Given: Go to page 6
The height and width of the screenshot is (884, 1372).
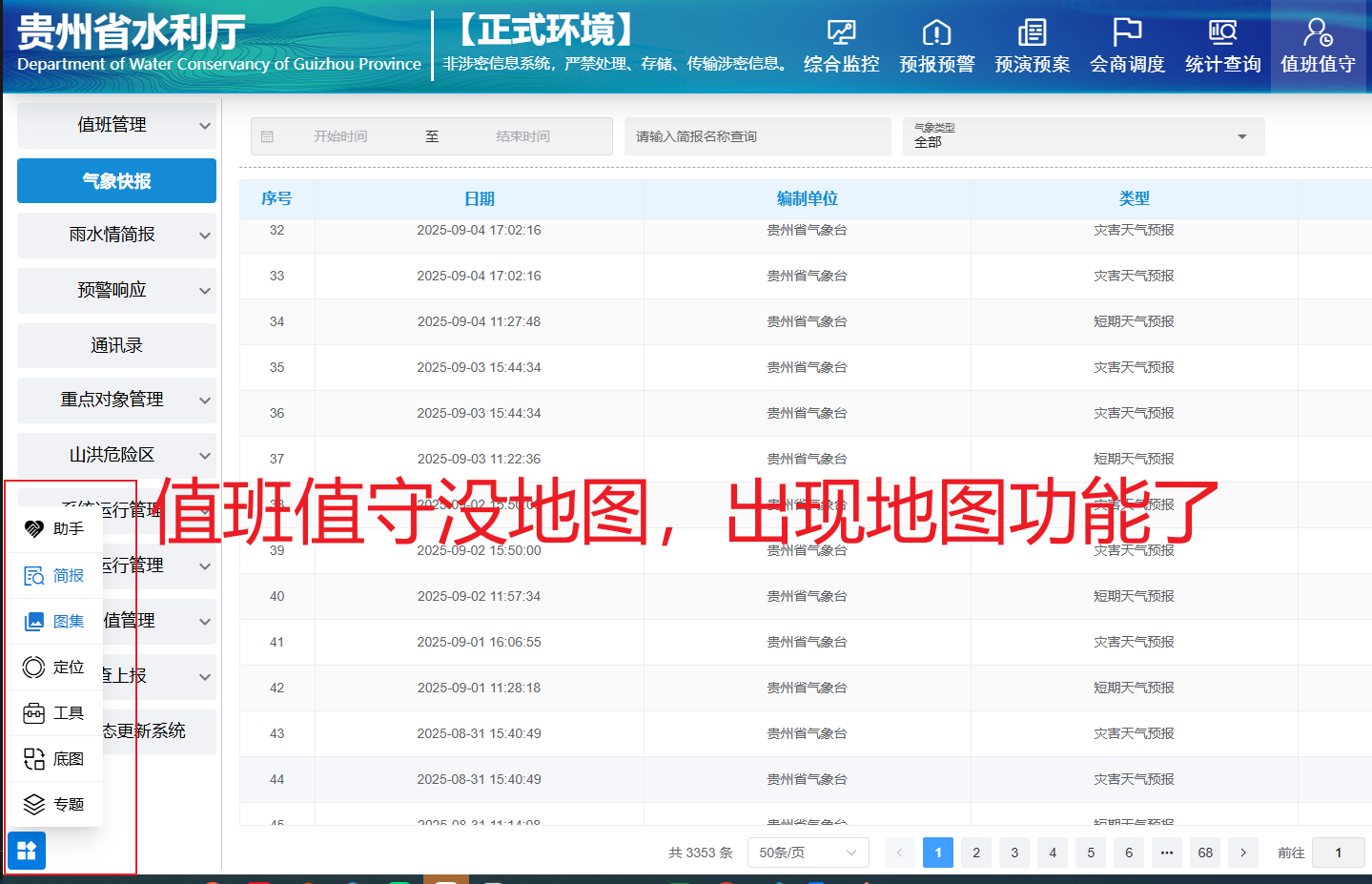Looking at the screenshot, I should coord(1129,853).
